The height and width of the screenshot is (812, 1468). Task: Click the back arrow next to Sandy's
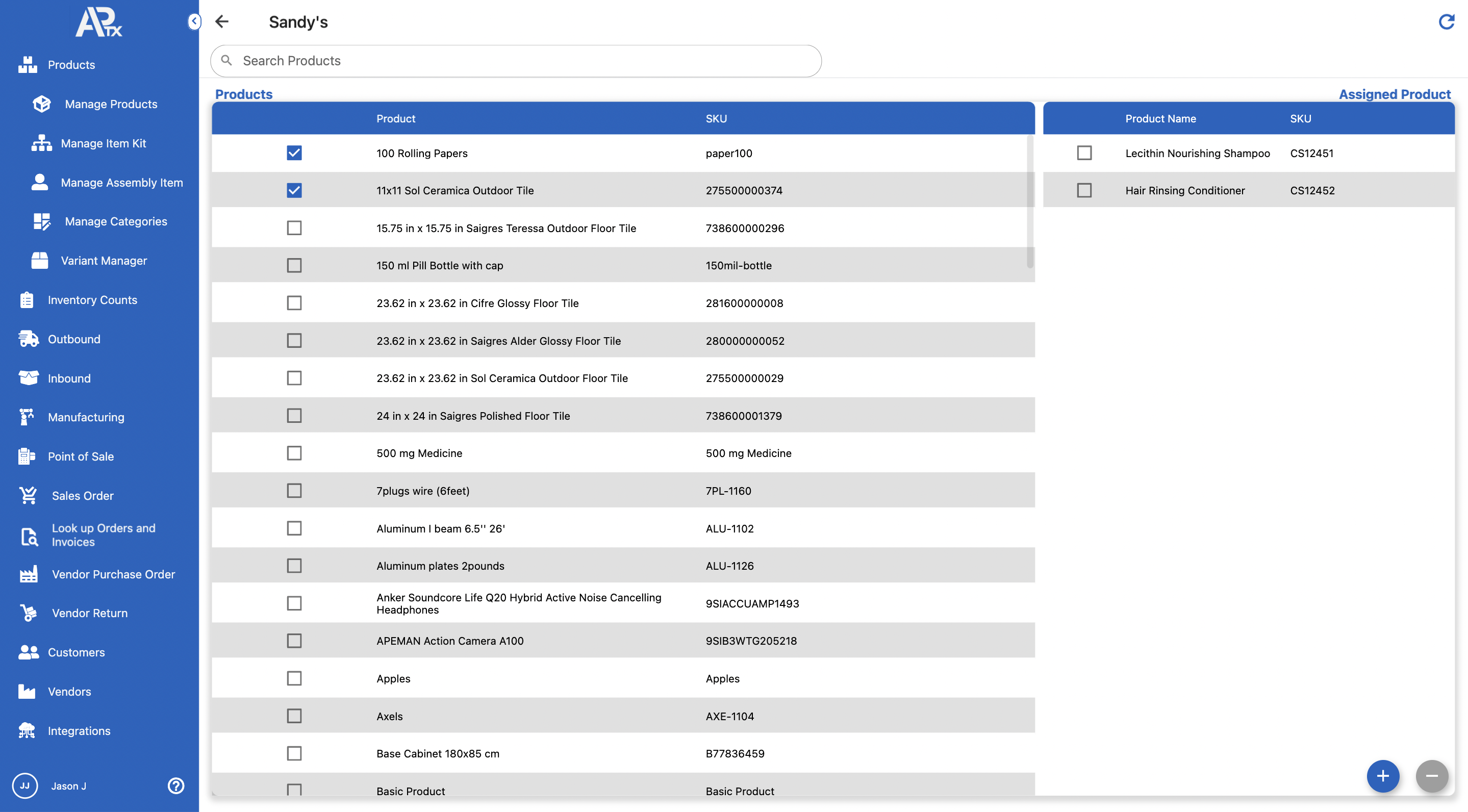(222, 21)
